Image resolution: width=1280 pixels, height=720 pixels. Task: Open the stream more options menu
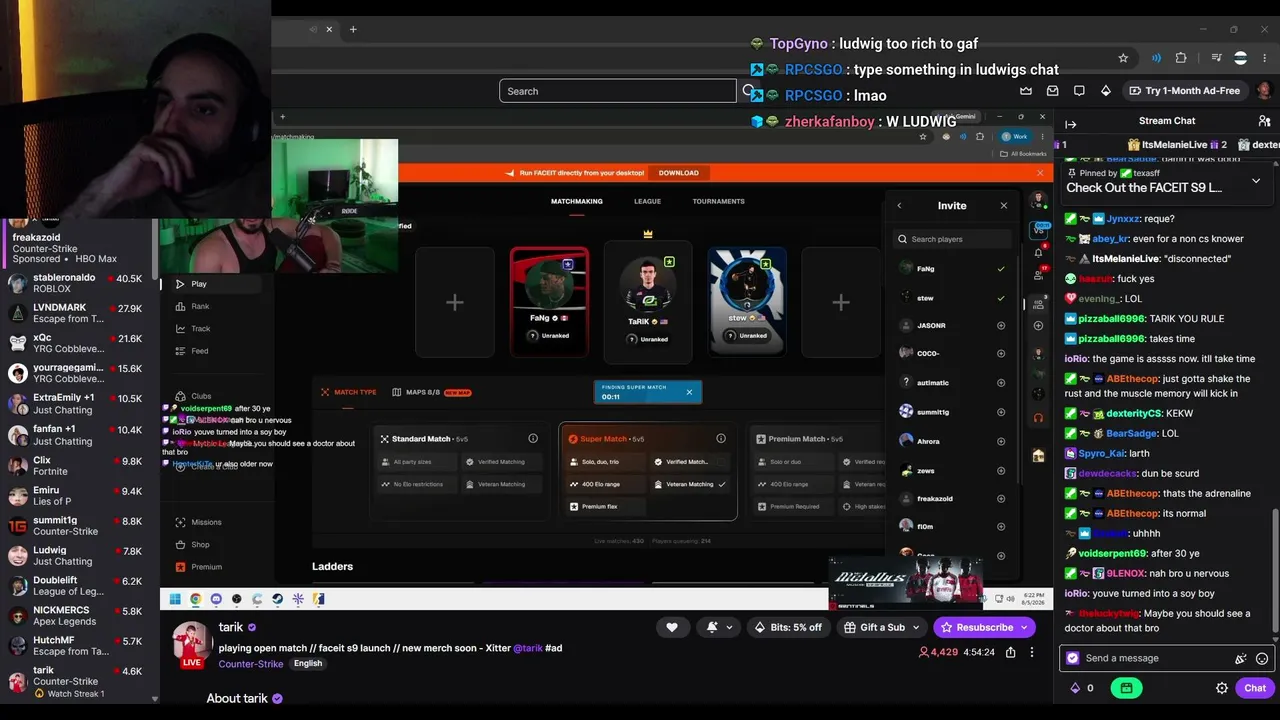click(x=1032, y=652)
